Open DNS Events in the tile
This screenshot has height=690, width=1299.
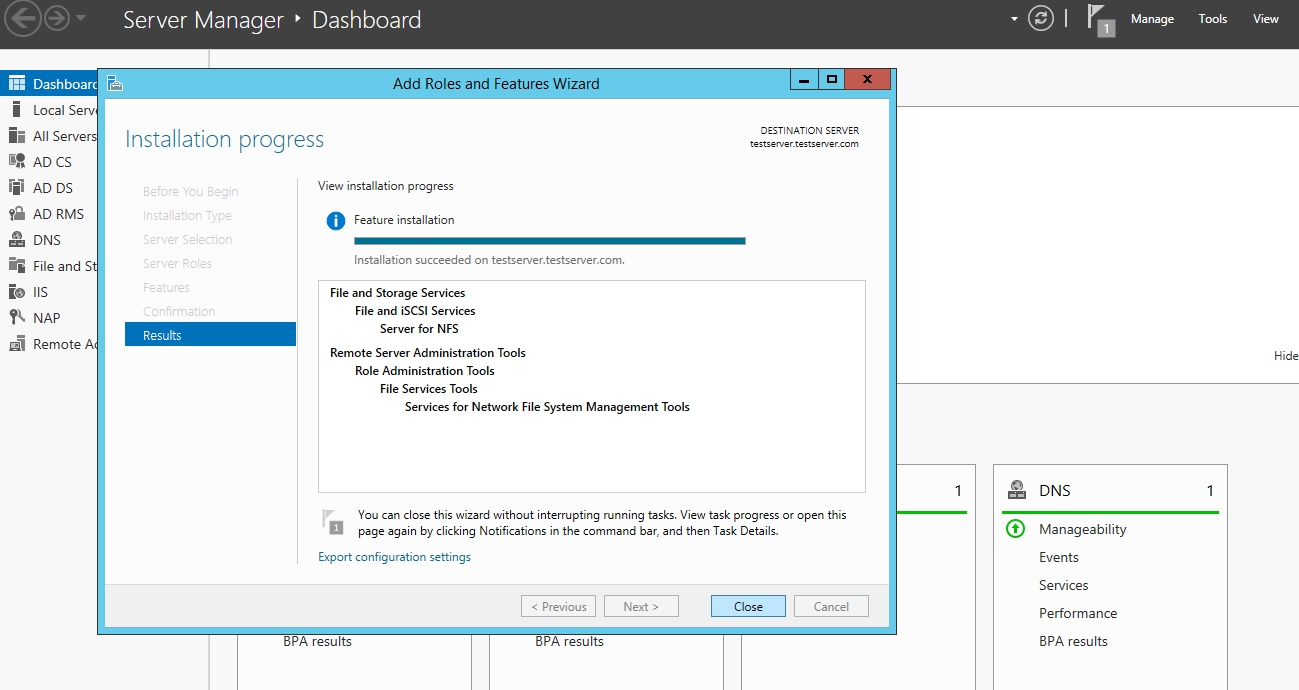(1058, 557)
